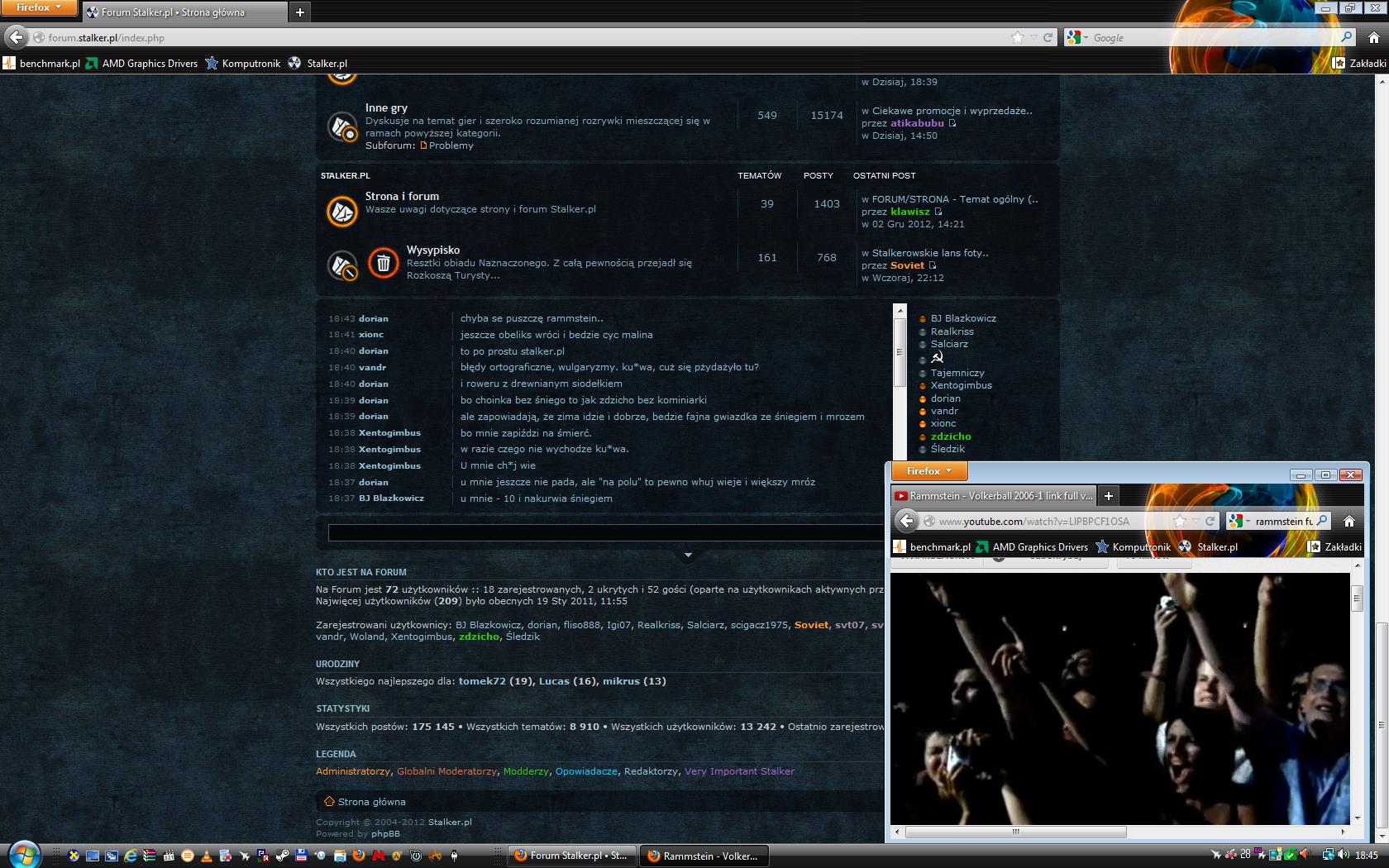Select 'Forum Stalker.pl • Strona główna' tab
Viewport: 1389px width, 868px height.
click(184, 12)
